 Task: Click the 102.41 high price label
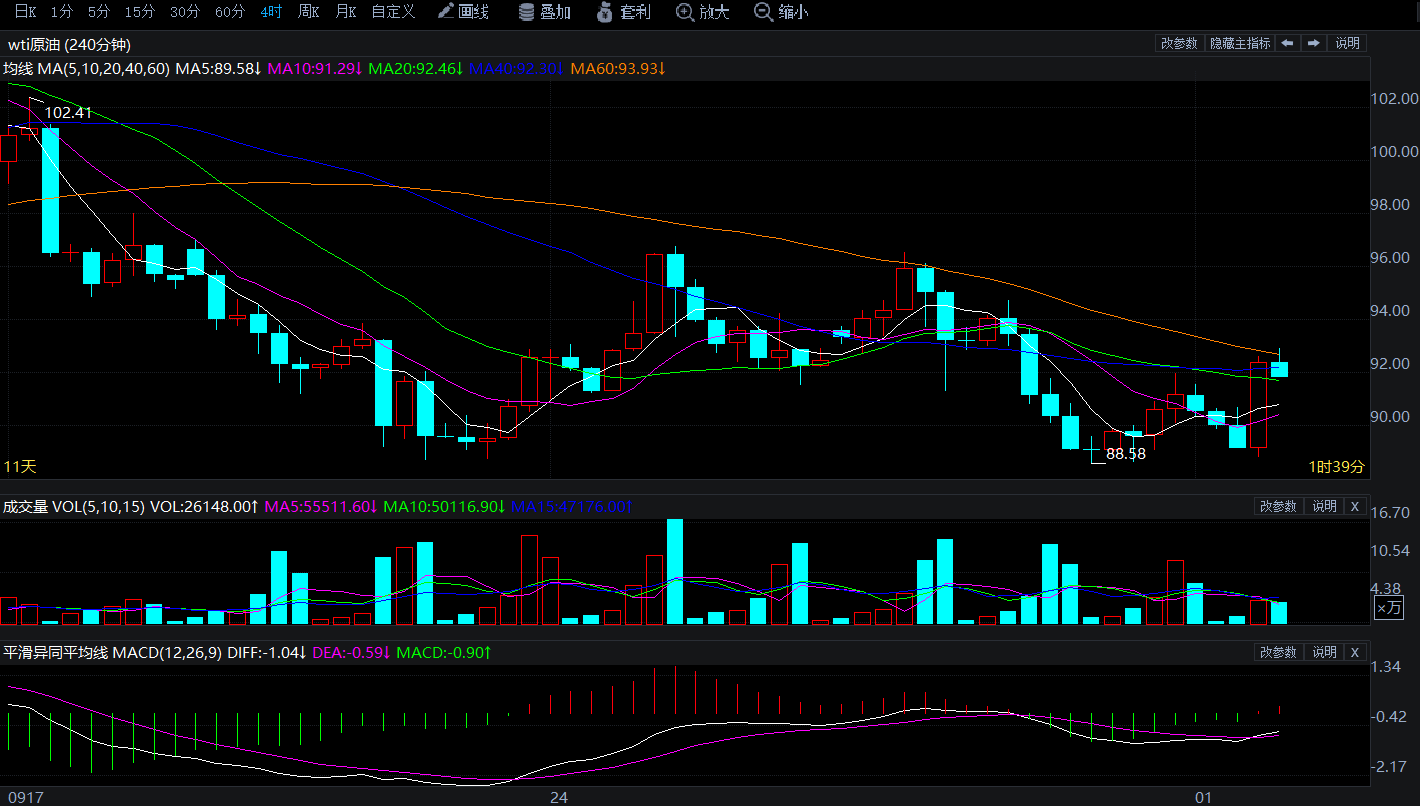[x=68, y=113]
